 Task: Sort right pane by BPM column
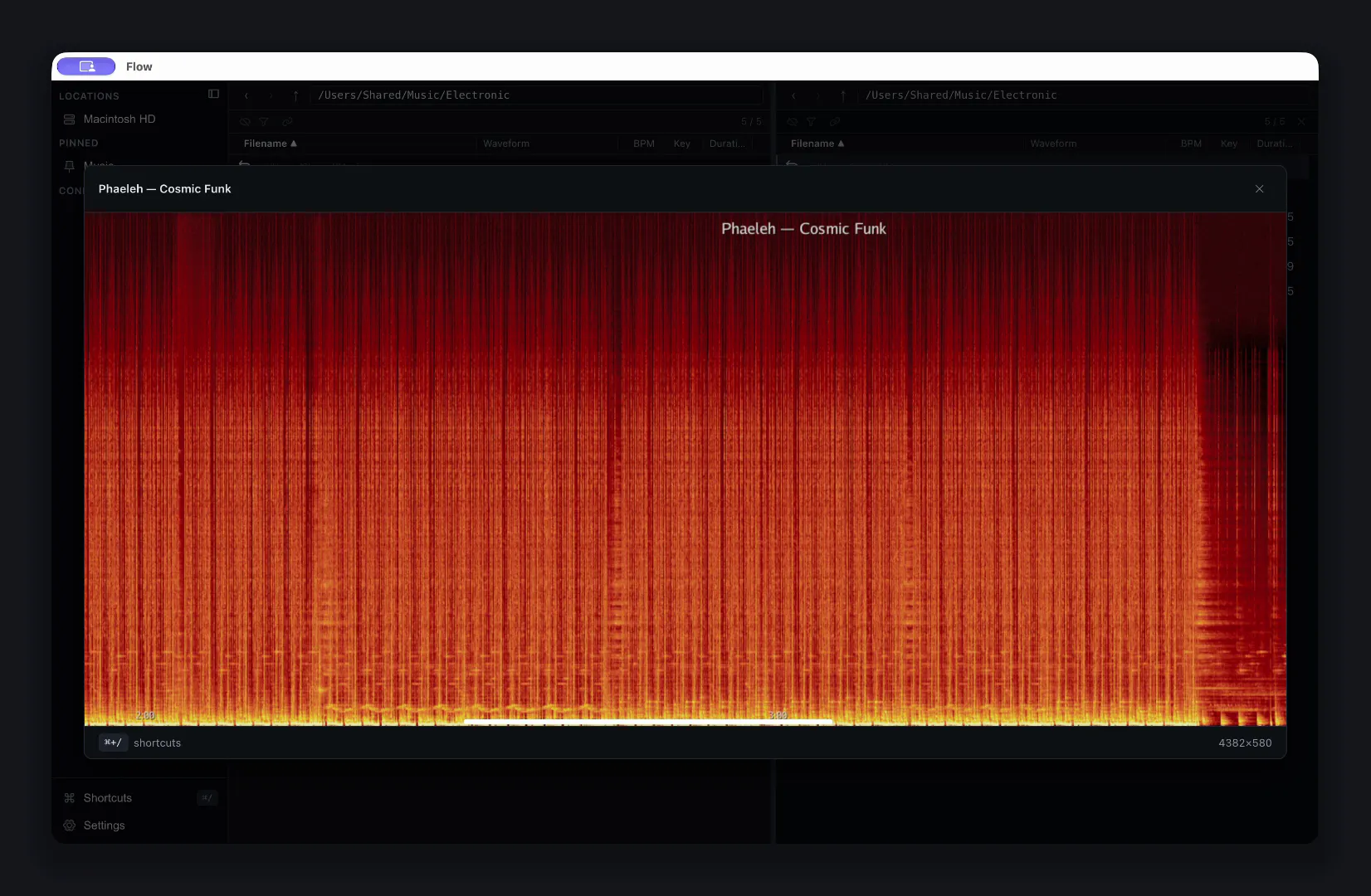(x=1192, y=144)
